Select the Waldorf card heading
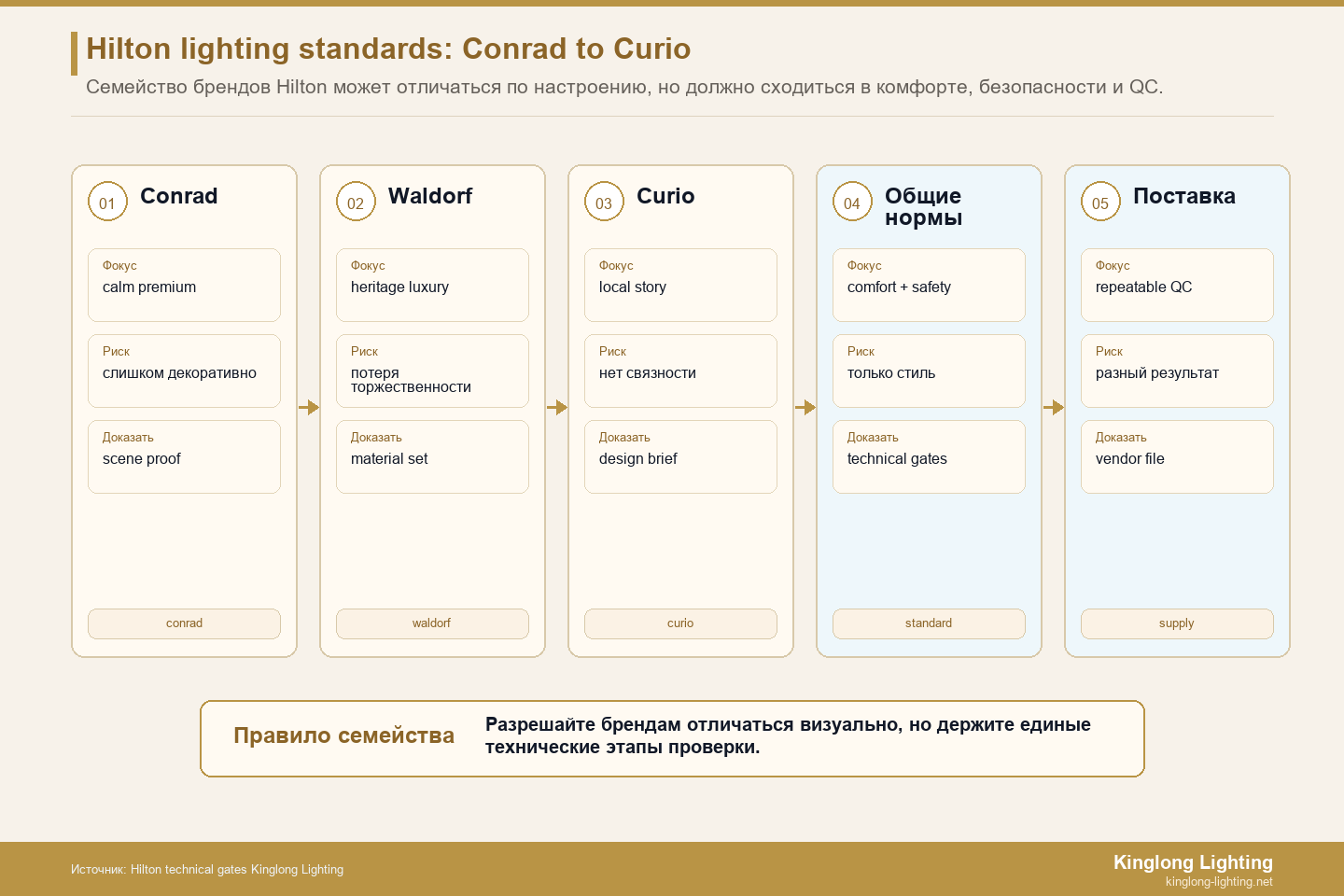Viewport: 1344px width, 896px height. 430,196
